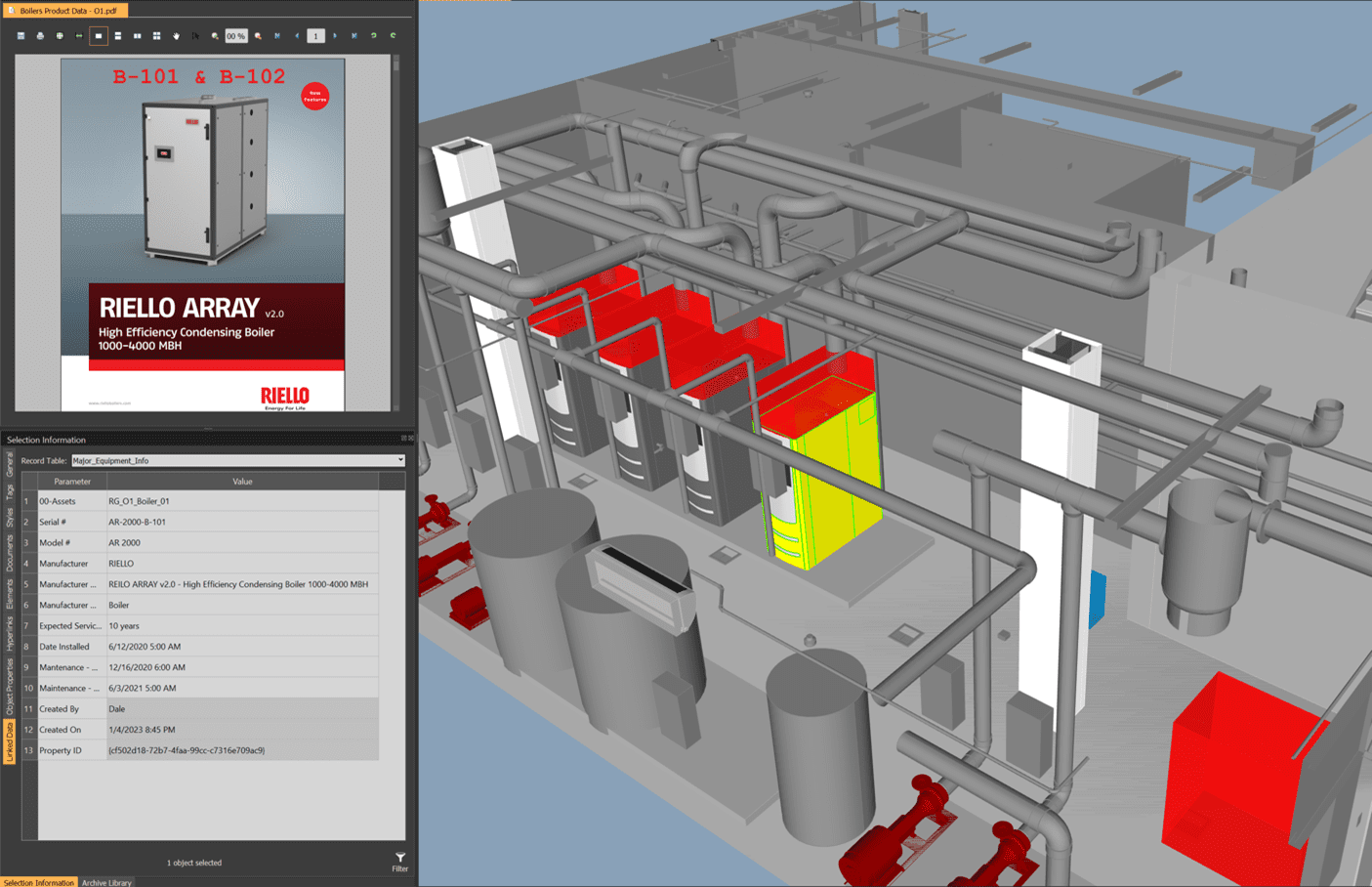Activate the arrow selection tool

(x=195, y=36)
